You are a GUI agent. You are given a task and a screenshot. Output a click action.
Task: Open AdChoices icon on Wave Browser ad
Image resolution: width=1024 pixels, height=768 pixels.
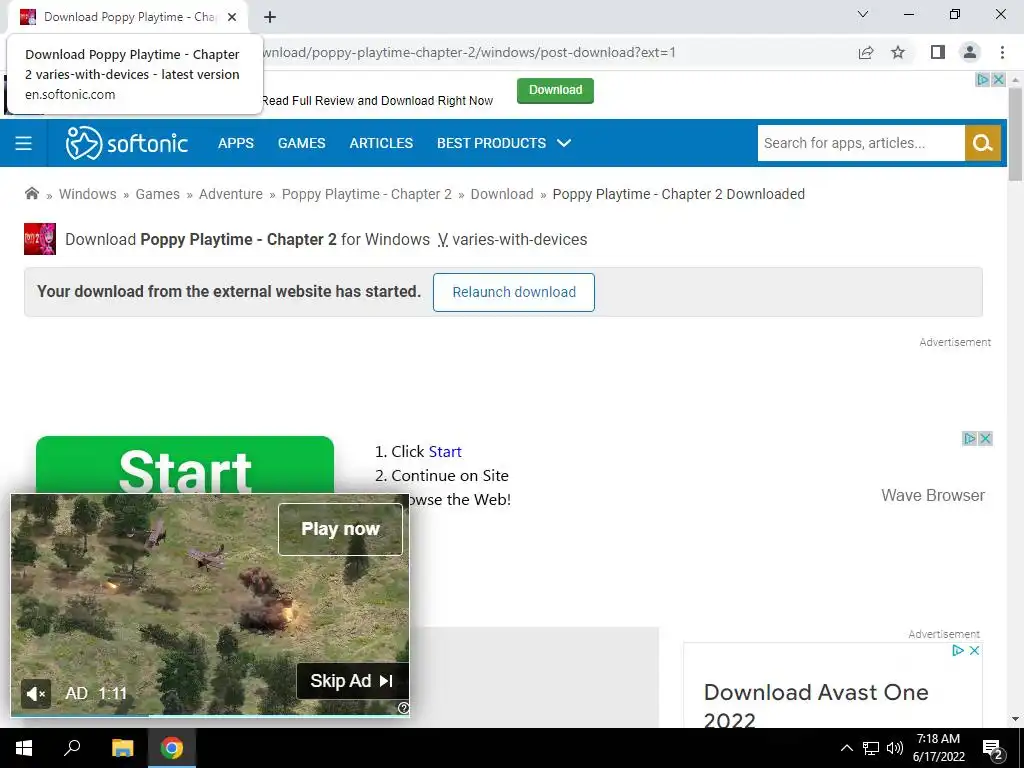970,438
